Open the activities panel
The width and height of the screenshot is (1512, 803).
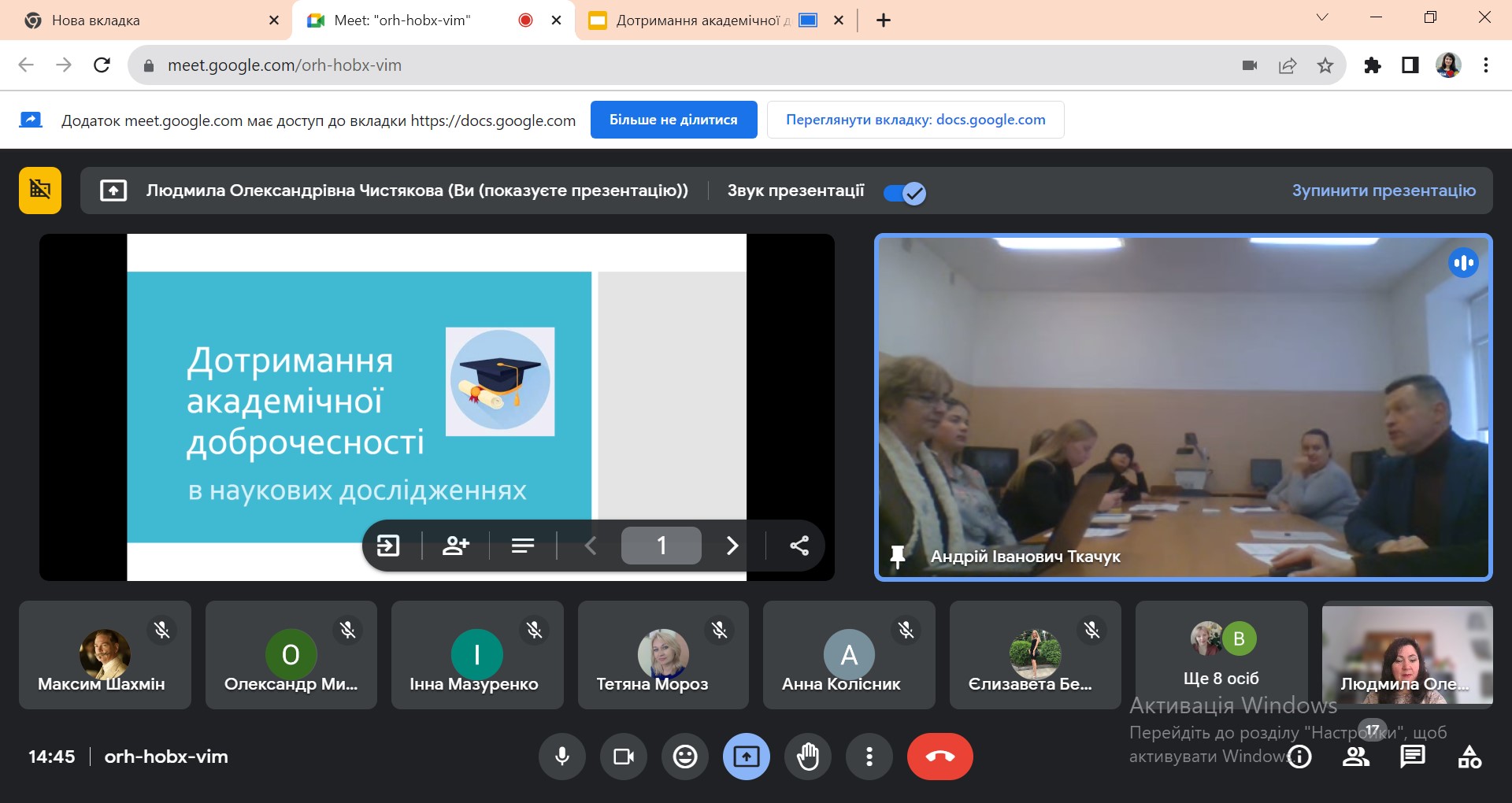[x=1469, y=757]
